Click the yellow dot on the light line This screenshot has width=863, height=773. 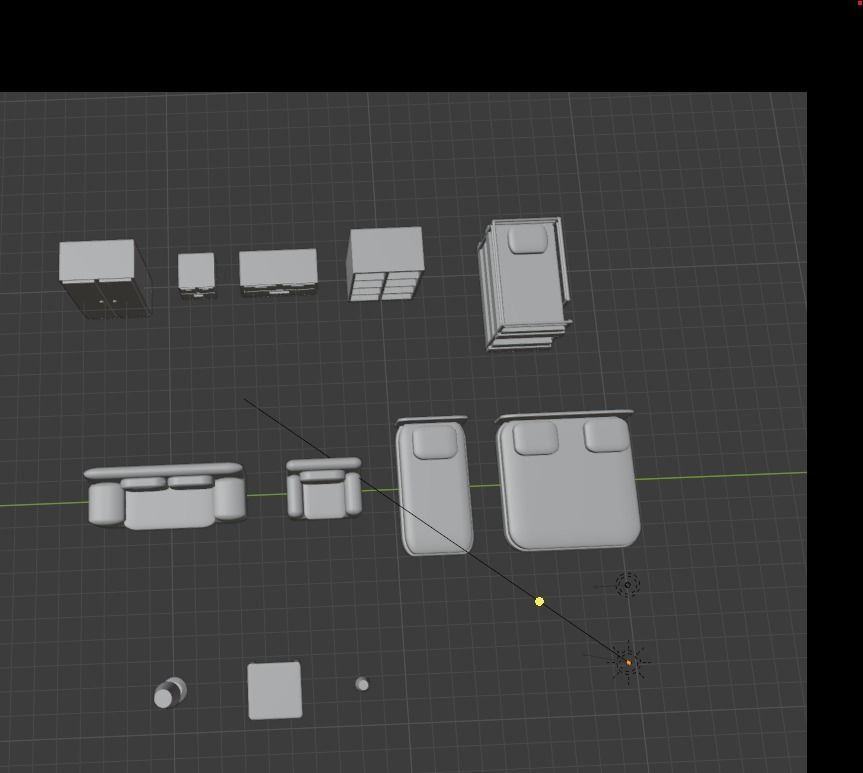pos(539,602)
